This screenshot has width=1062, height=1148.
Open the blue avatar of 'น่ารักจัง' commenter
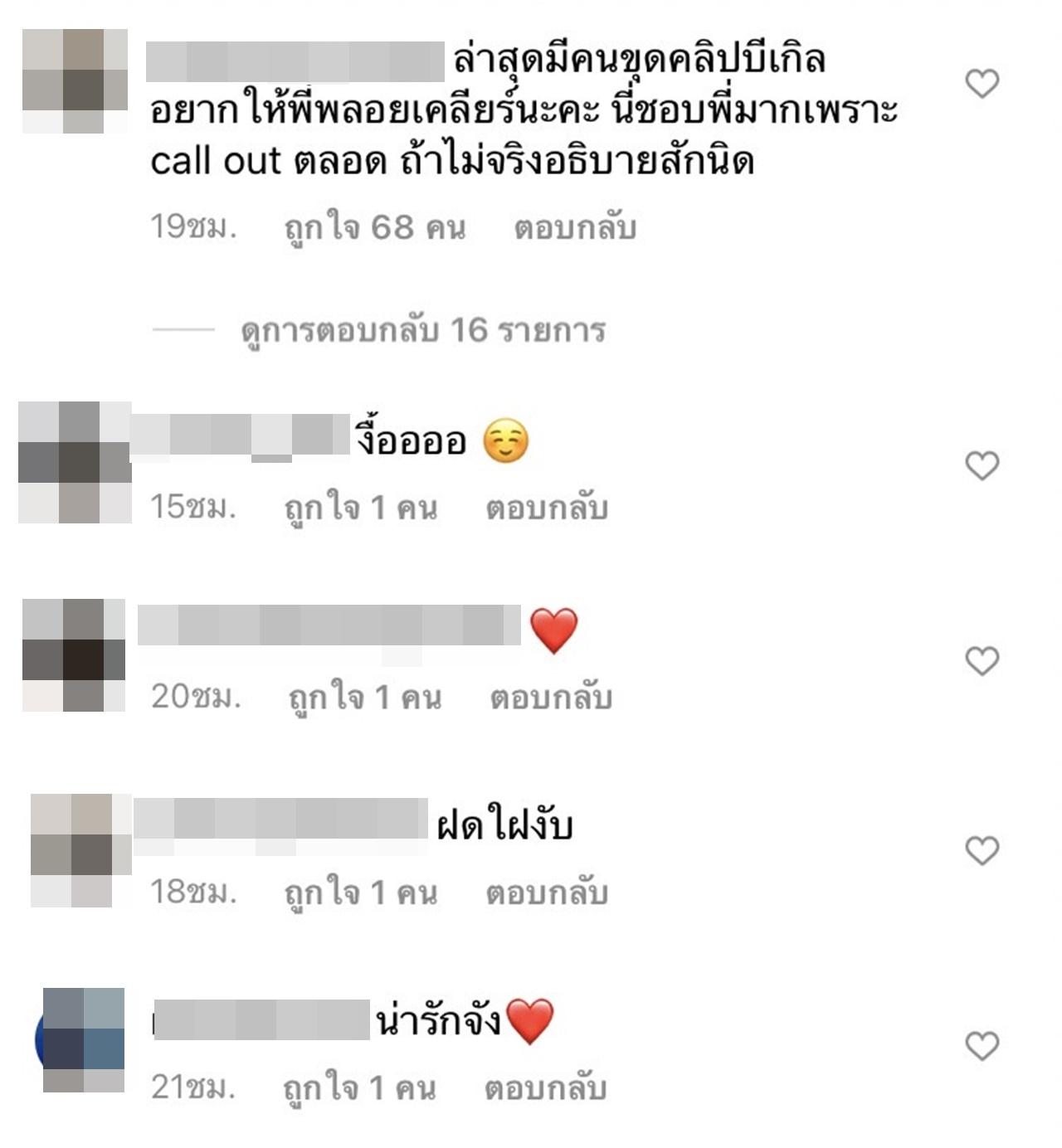pos(80,1039)
